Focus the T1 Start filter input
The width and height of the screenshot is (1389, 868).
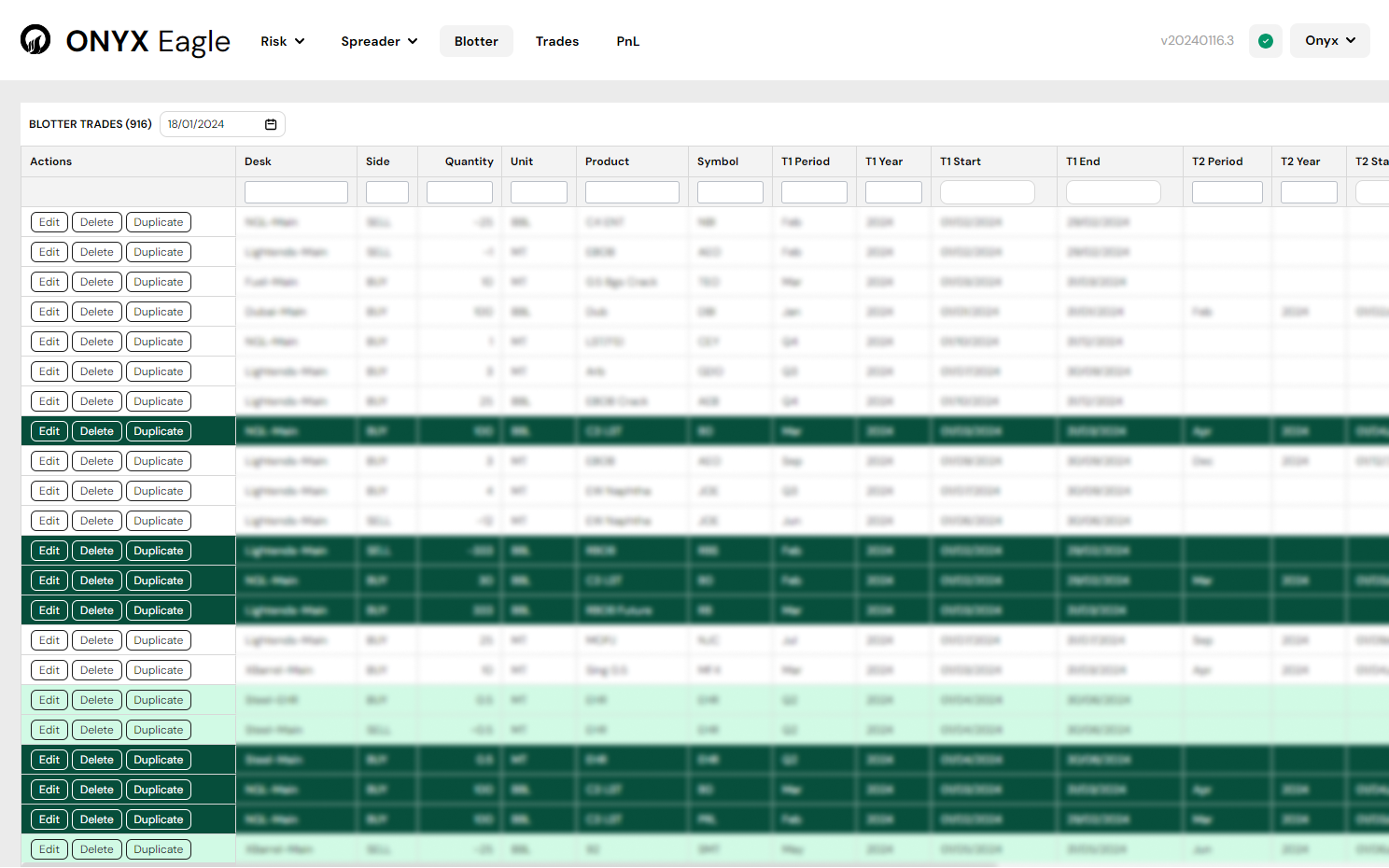[x=987, y=192]
